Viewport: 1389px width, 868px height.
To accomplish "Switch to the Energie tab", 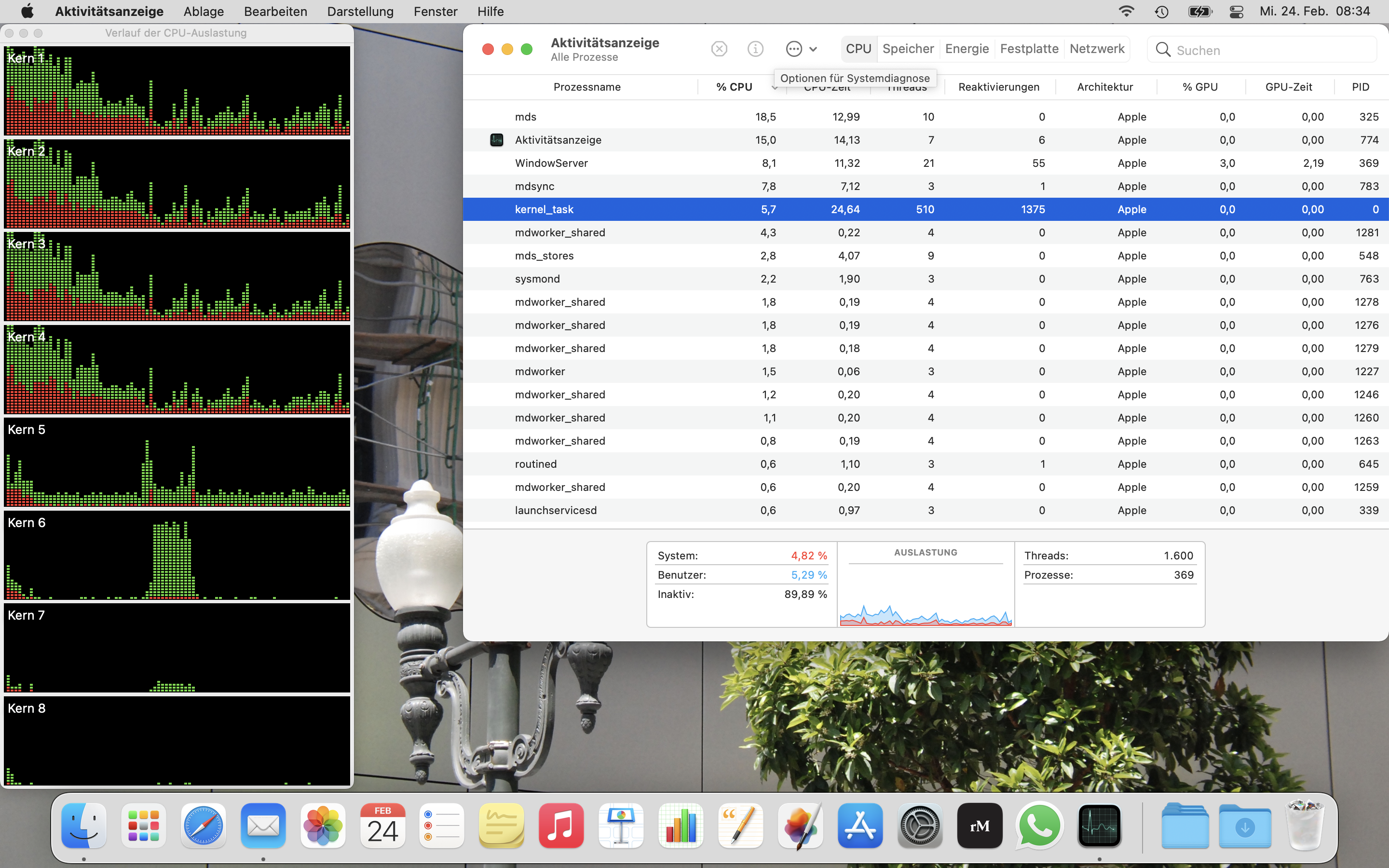I will [x=967, y=49].
